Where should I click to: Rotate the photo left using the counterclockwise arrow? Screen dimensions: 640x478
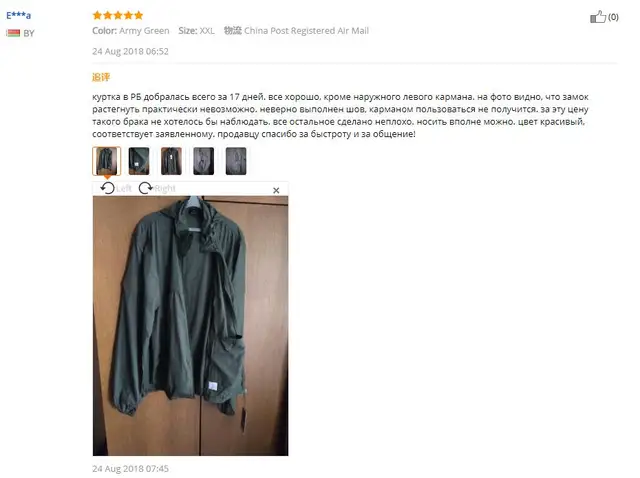pos(108,188)
